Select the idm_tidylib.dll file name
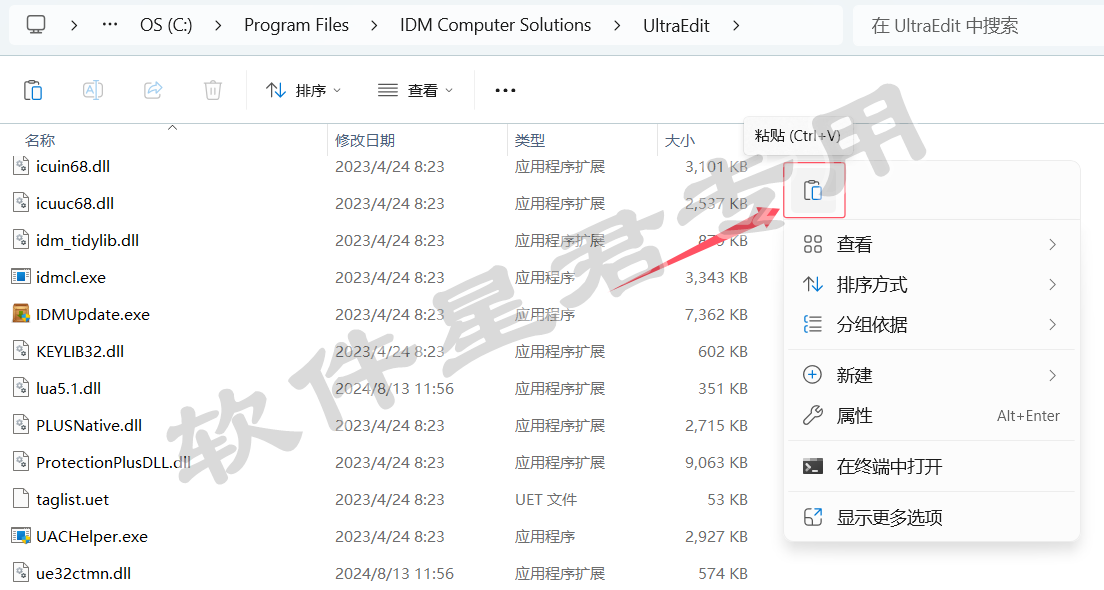 pyautogui.click(x=87, y=240)
